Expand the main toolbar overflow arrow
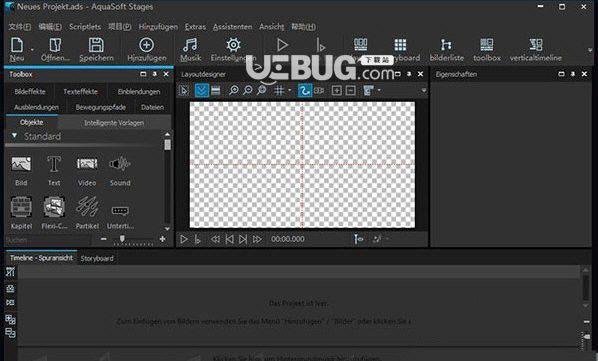Screen dimensions: 598x361 pyautogui.click(x=590, y=50)
